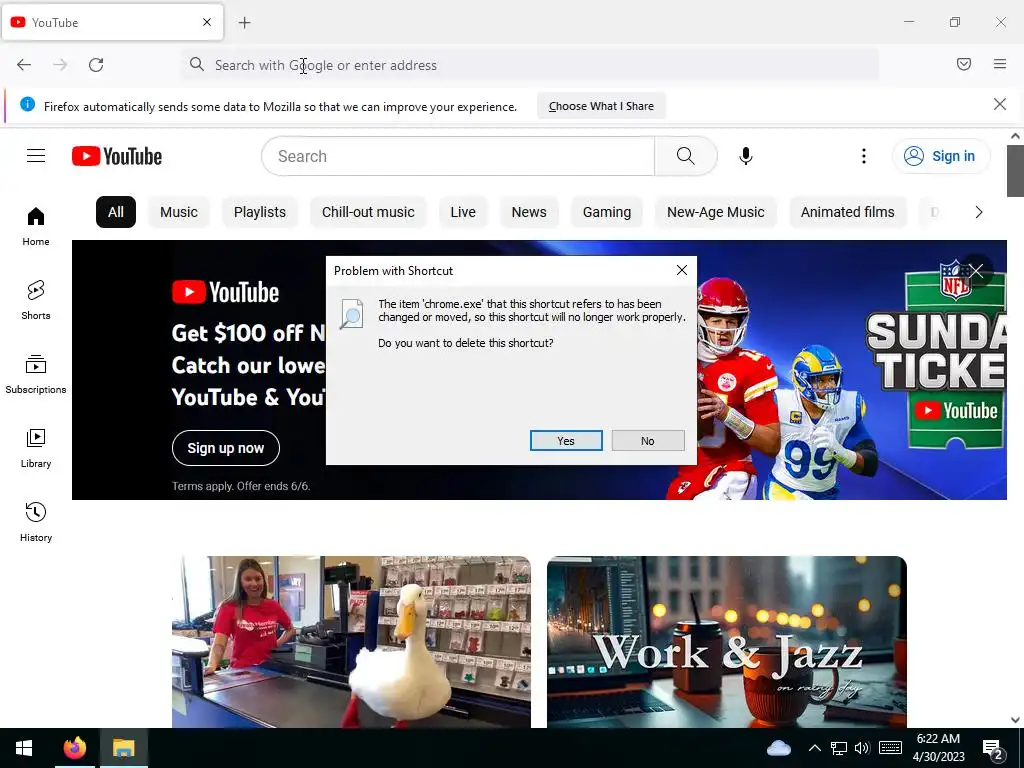Click the Sign up now banner button
The width and height of the screenshot is (1024, 768).
(x=226, y=448)
